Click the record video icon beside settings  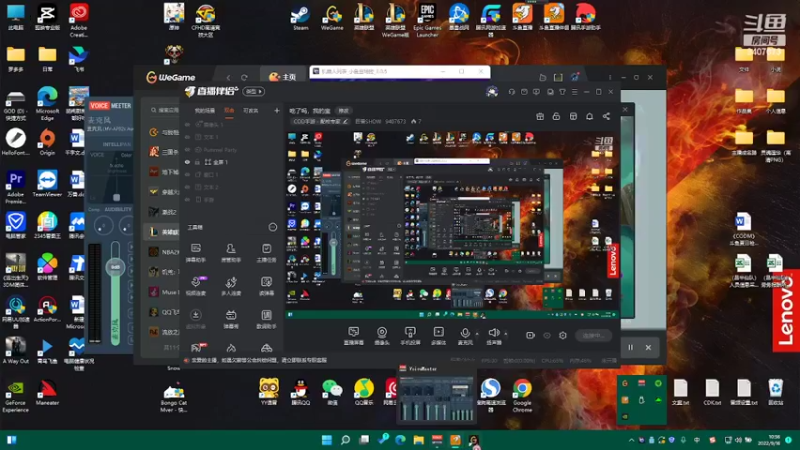[531, 335]
